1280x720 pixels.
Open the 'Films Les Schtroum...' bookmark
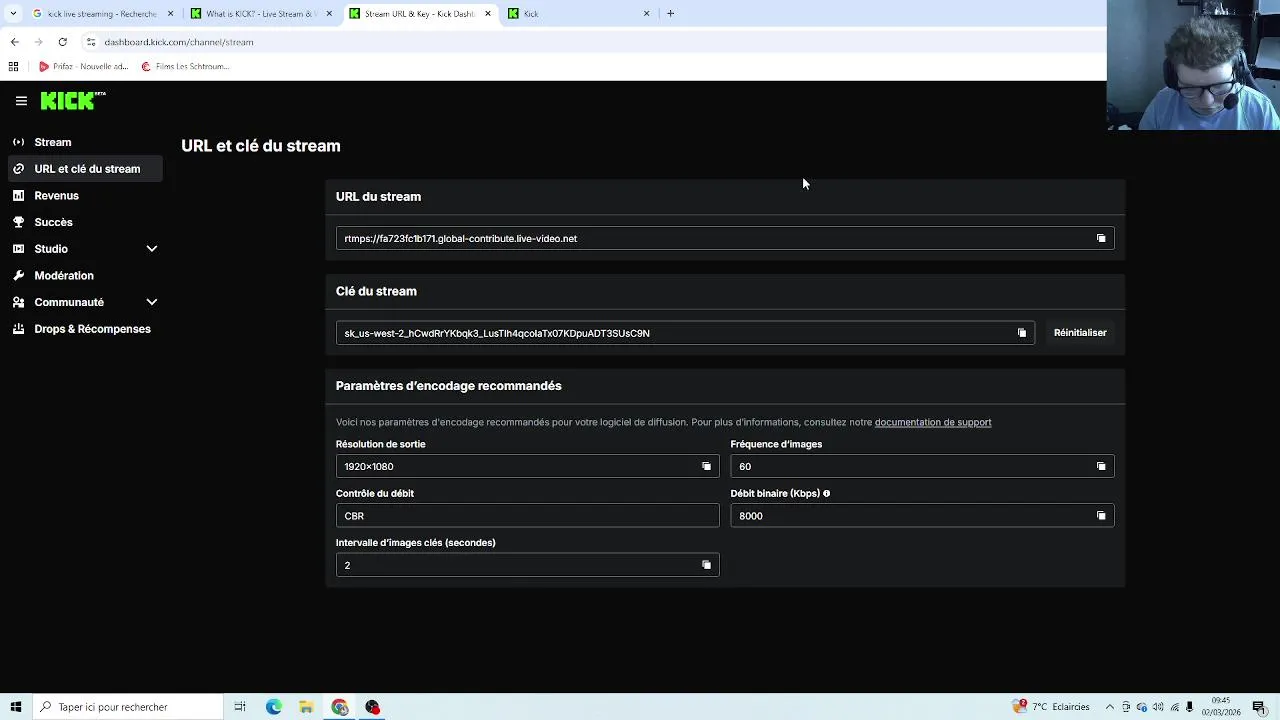186,66
